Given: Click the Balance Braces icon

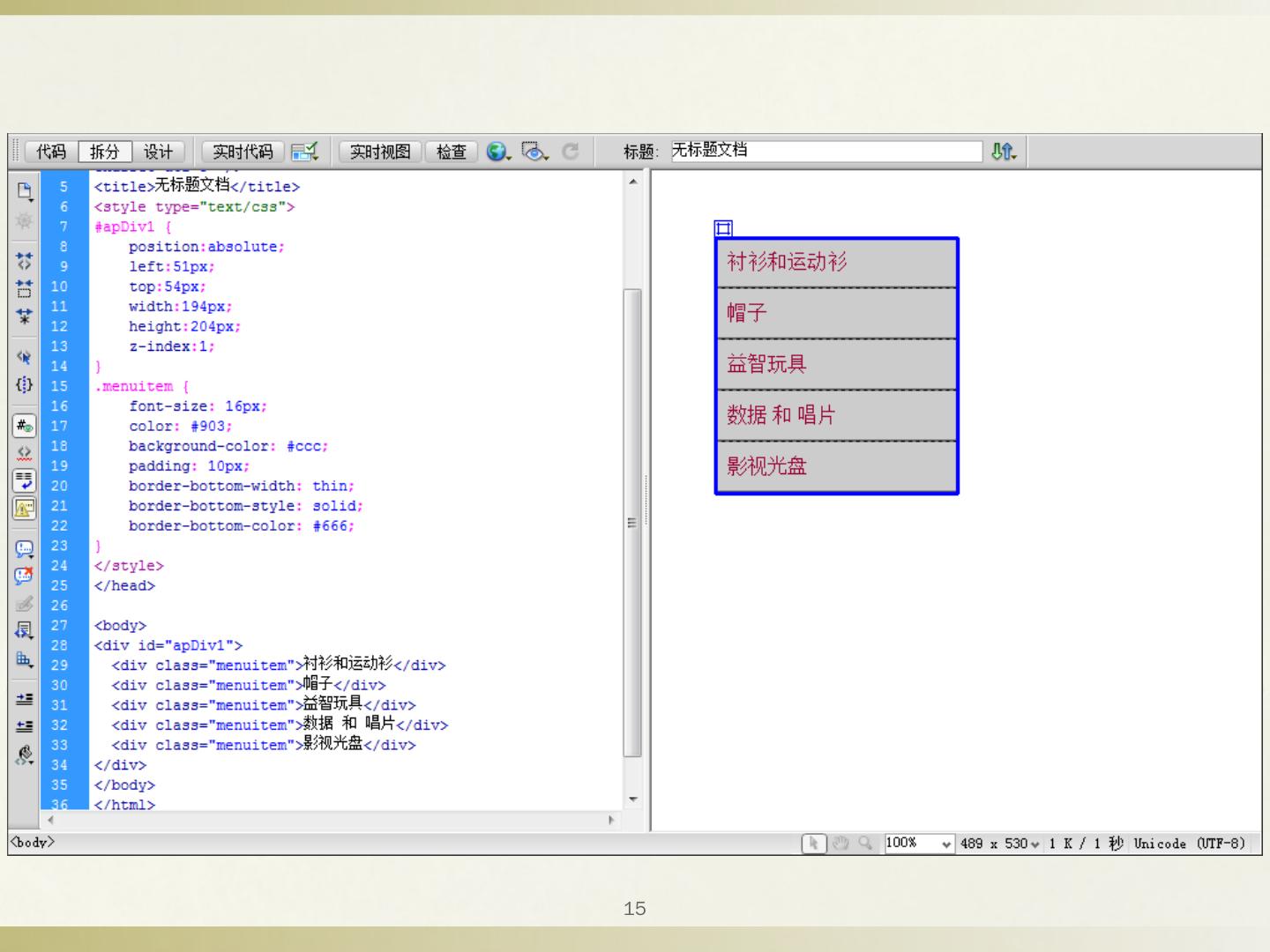Looking at the screenshot, I should [x=24, y=384].
